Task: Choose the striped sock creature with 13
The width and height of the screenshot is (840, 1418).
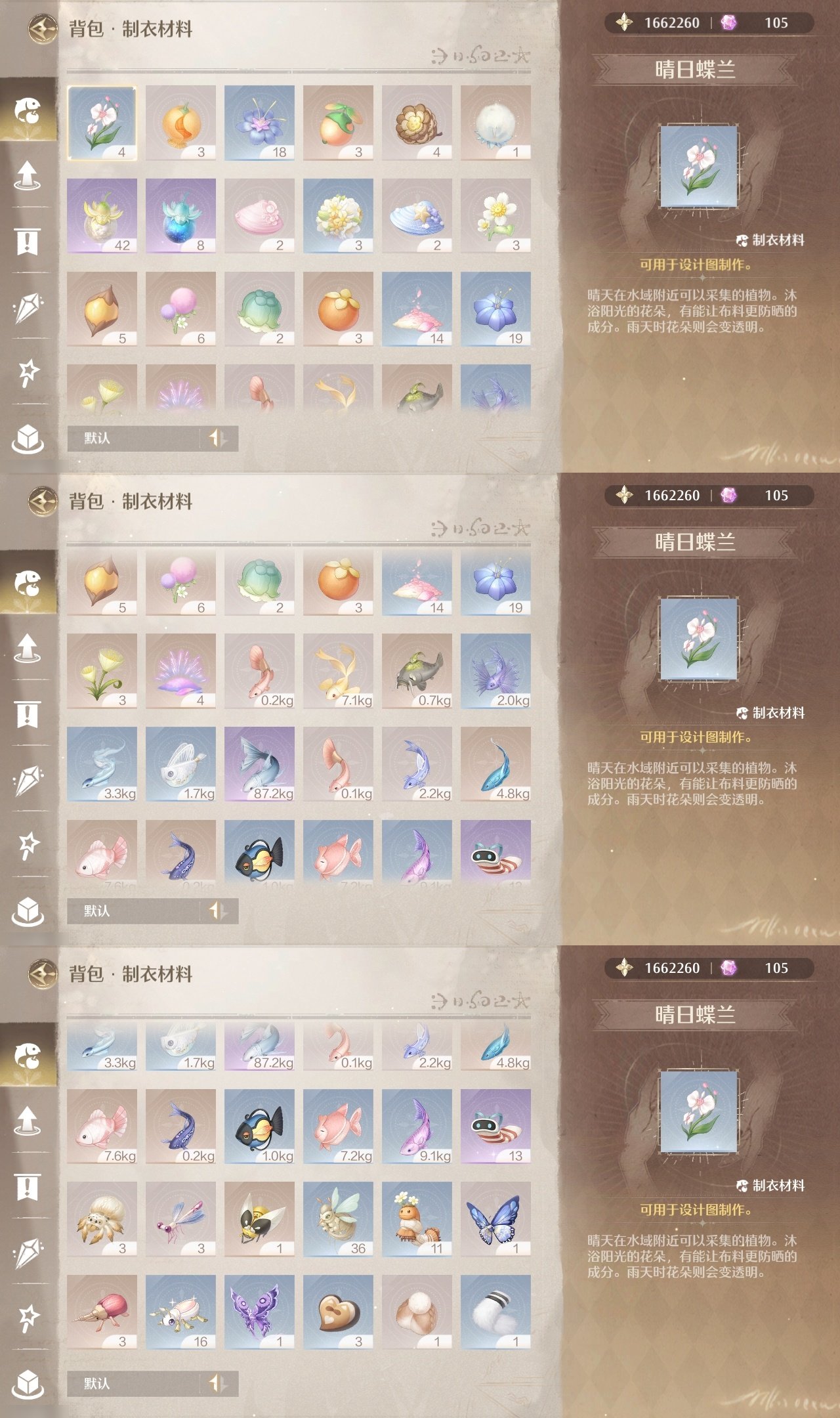Action: [x=495, y=1127]
